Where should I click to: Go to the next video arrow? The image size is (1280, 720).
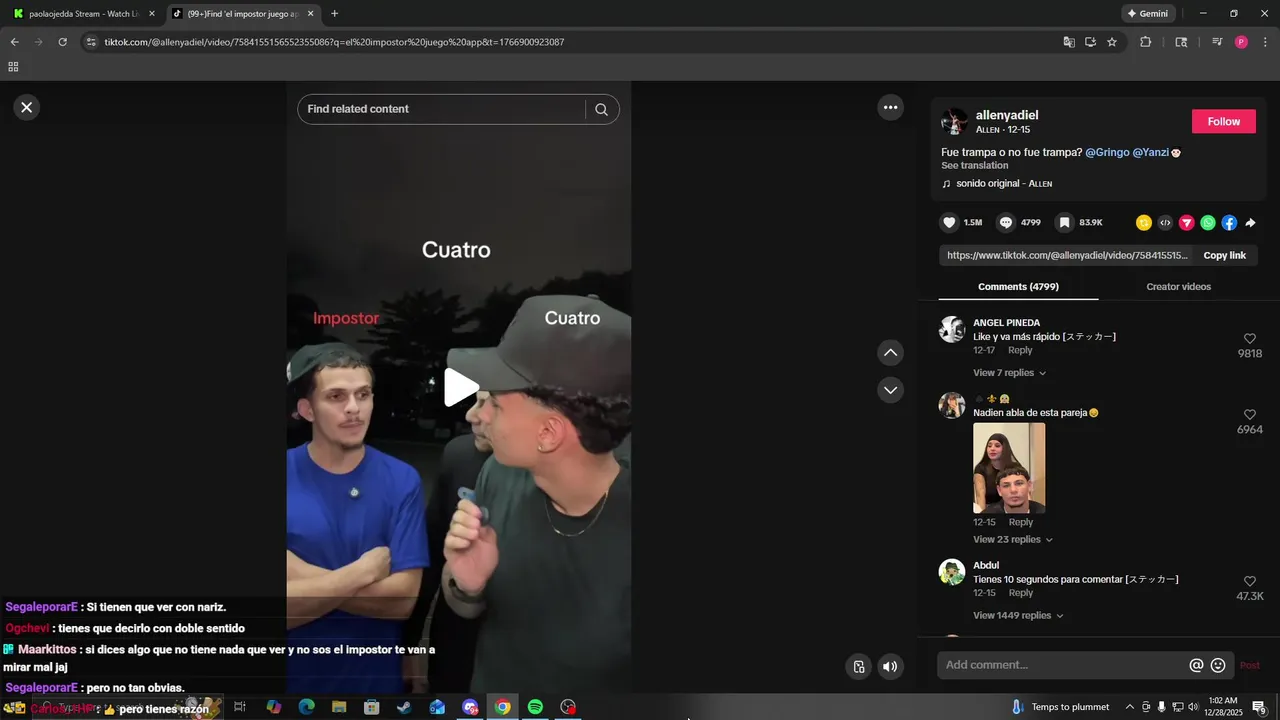tap(890, 390)
